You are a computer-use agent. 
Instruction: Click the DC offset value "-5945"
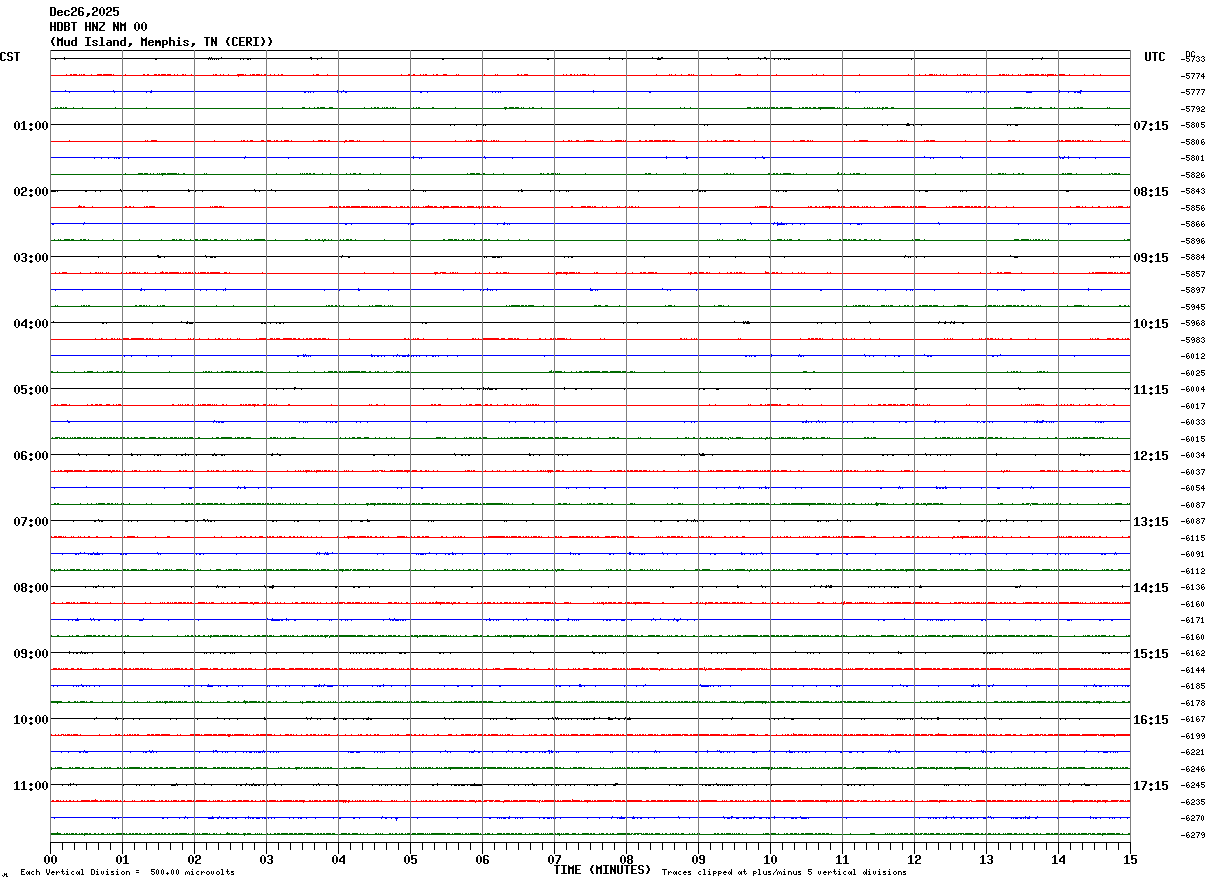tap(1193, 307)
